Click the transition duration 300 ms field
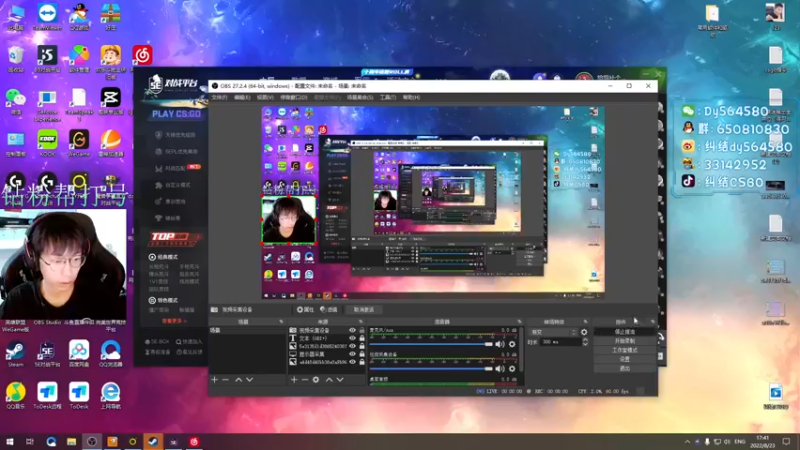800x450 pixels. pos(561,342)
